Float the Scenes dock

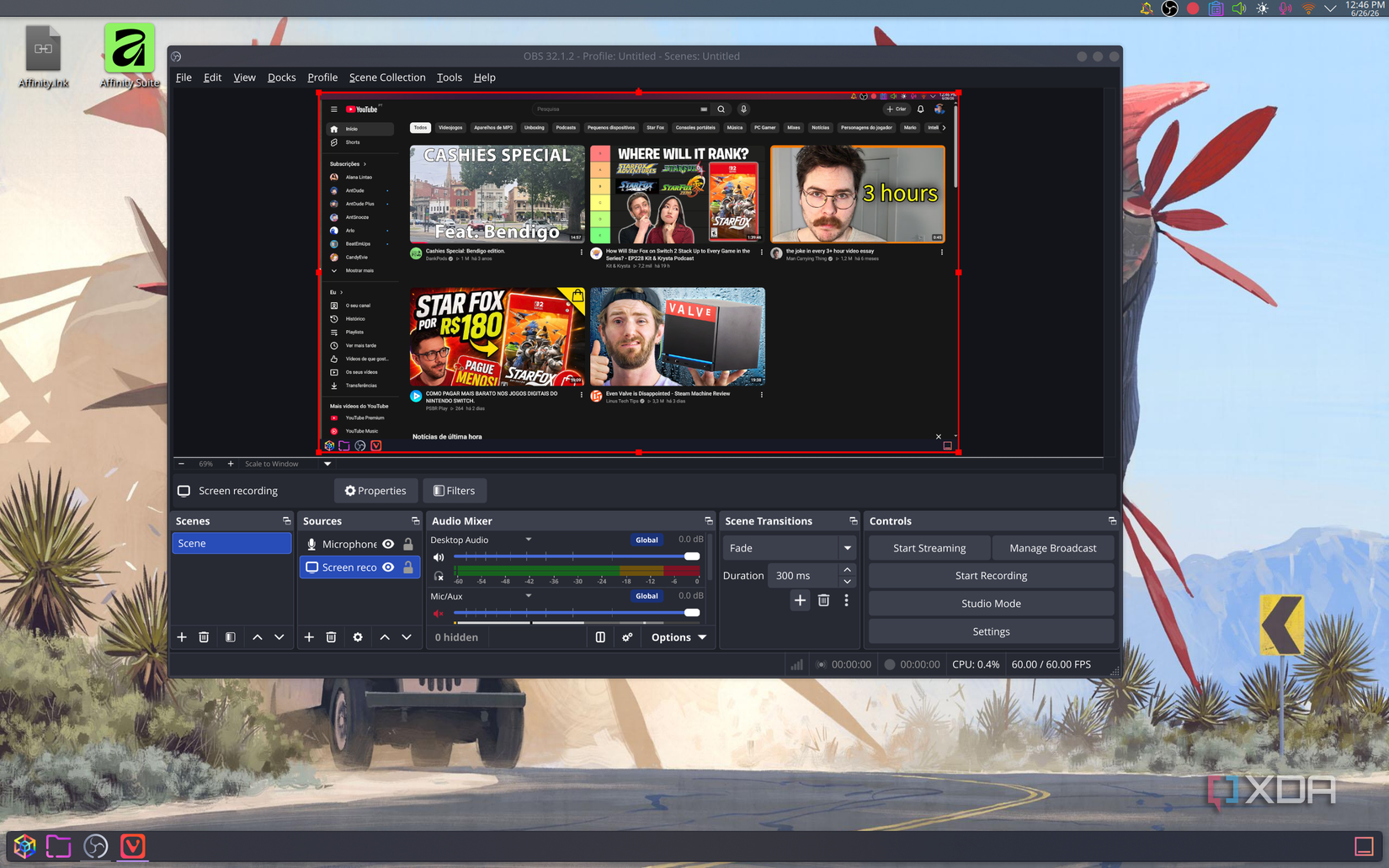(286, 521)
